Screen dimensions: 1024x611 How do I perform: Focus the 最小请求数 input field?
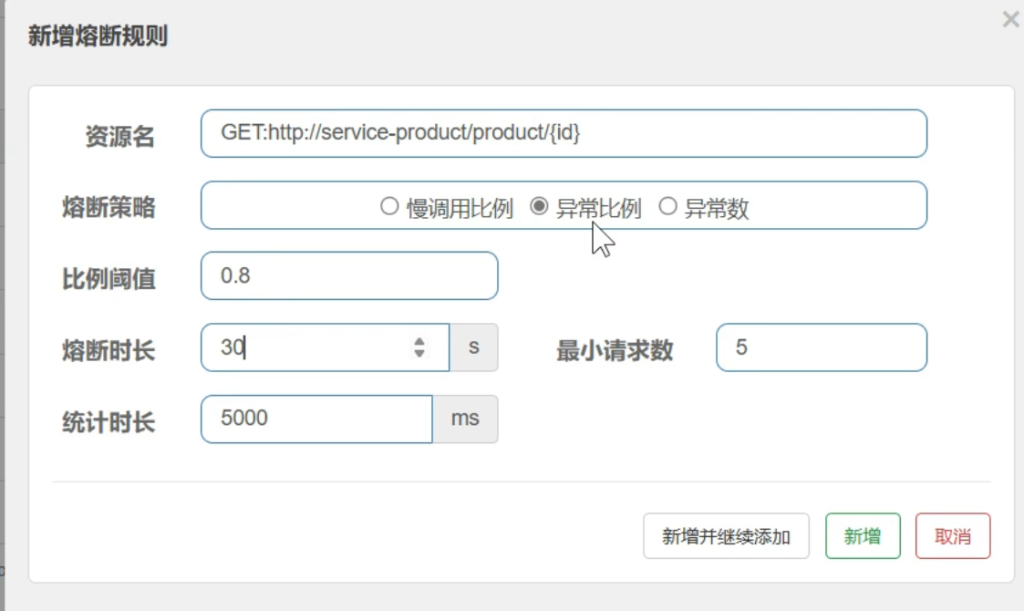click(x=821, y=348)
